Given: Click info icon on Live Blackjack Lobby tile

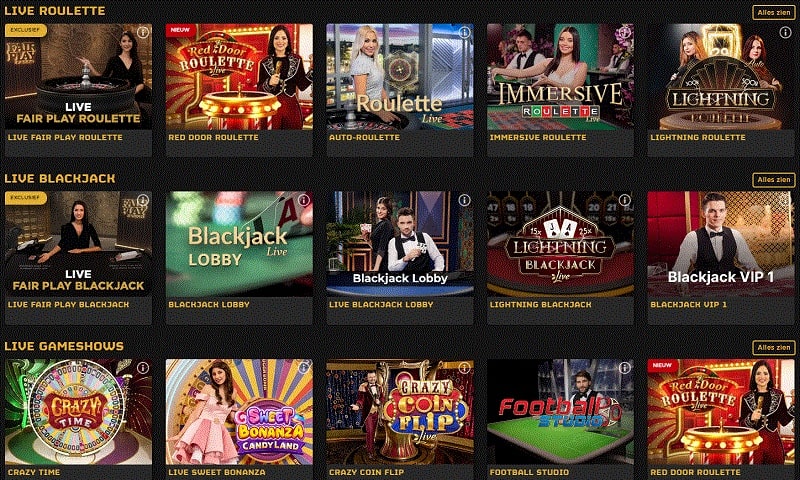Looking at the screenshot, I should tap(464, 200).
